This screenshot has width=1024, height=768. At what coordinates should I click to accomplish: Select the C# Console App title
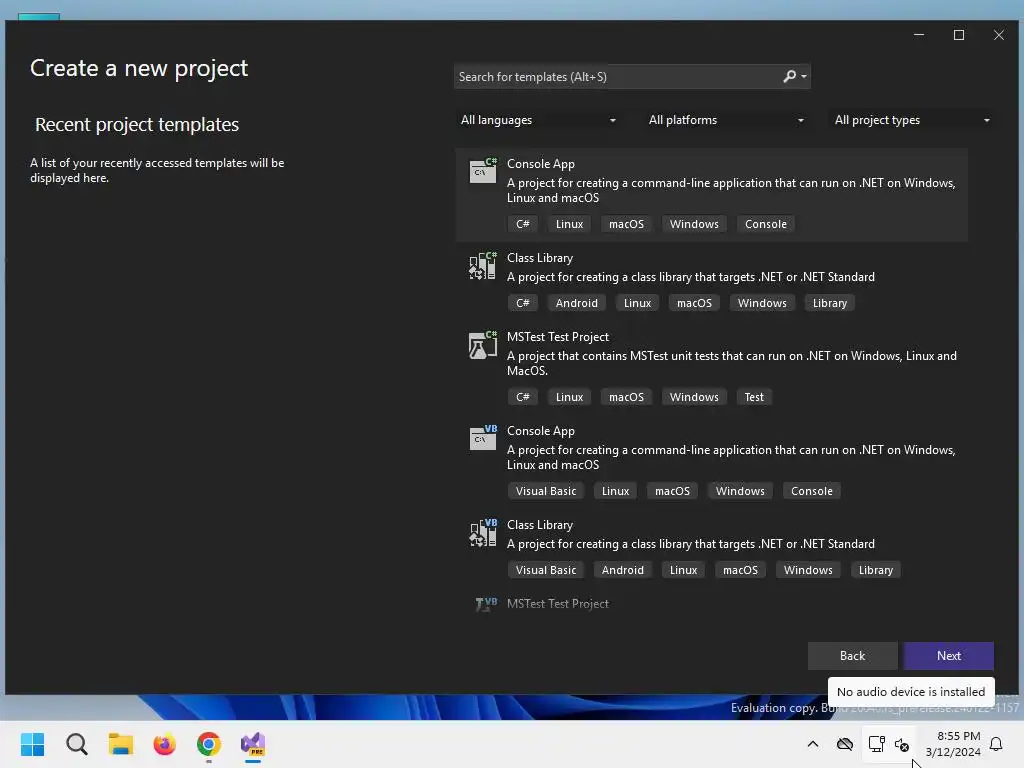pyautogui.click(x=541, y=164)
